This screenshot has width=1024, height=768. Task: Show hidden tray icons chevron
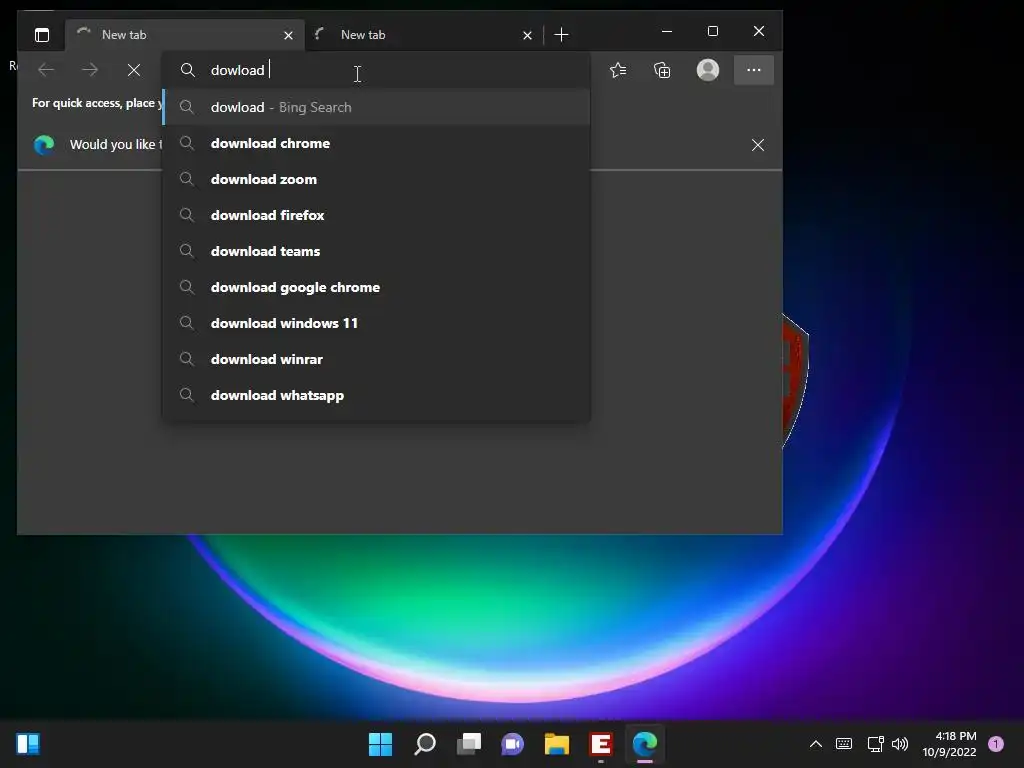816,744
